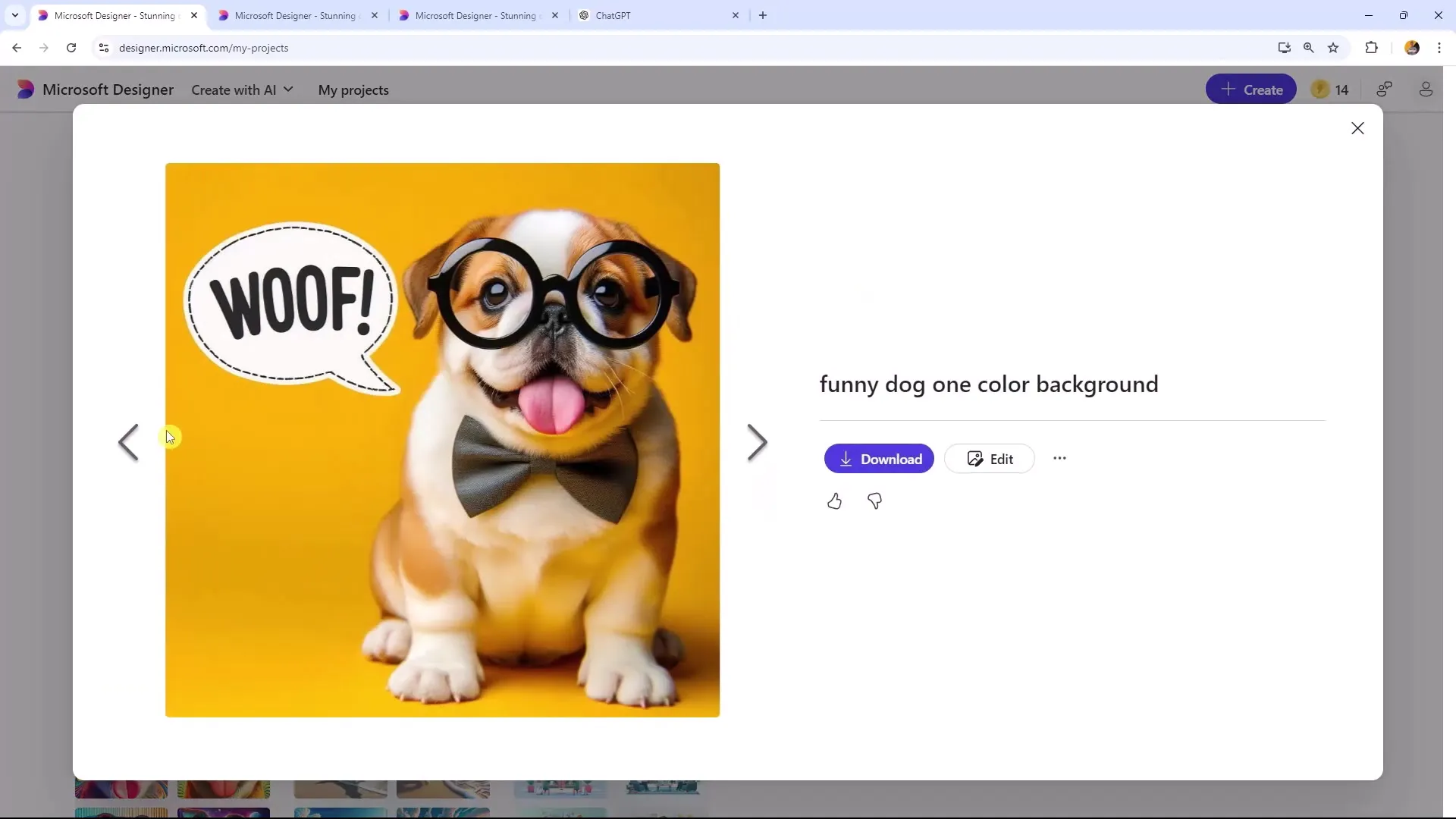The width and height of the screenshot is (1456, 819).
Task: Switch to second Microsoft Designer tab
Action: [295, 15]
